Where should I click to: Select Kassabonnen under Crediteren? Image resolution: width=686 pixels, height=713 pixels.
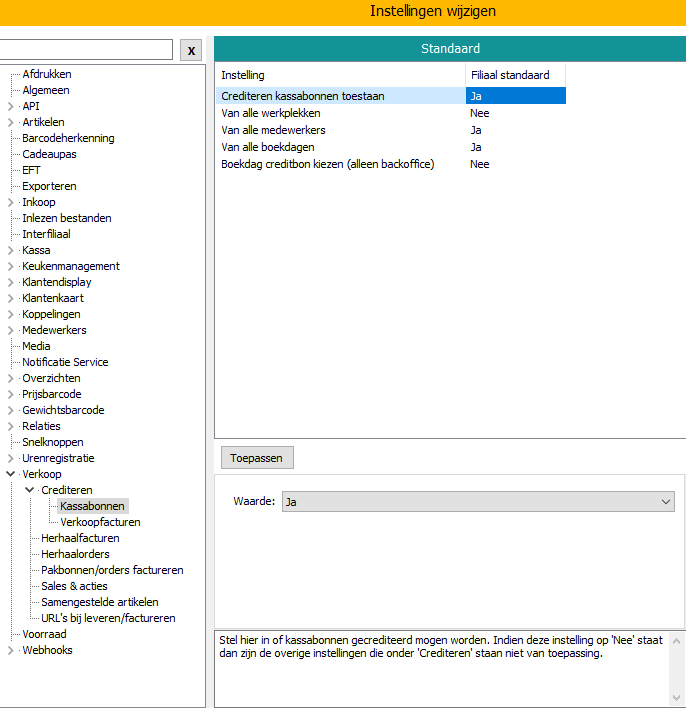click(92, 506)
